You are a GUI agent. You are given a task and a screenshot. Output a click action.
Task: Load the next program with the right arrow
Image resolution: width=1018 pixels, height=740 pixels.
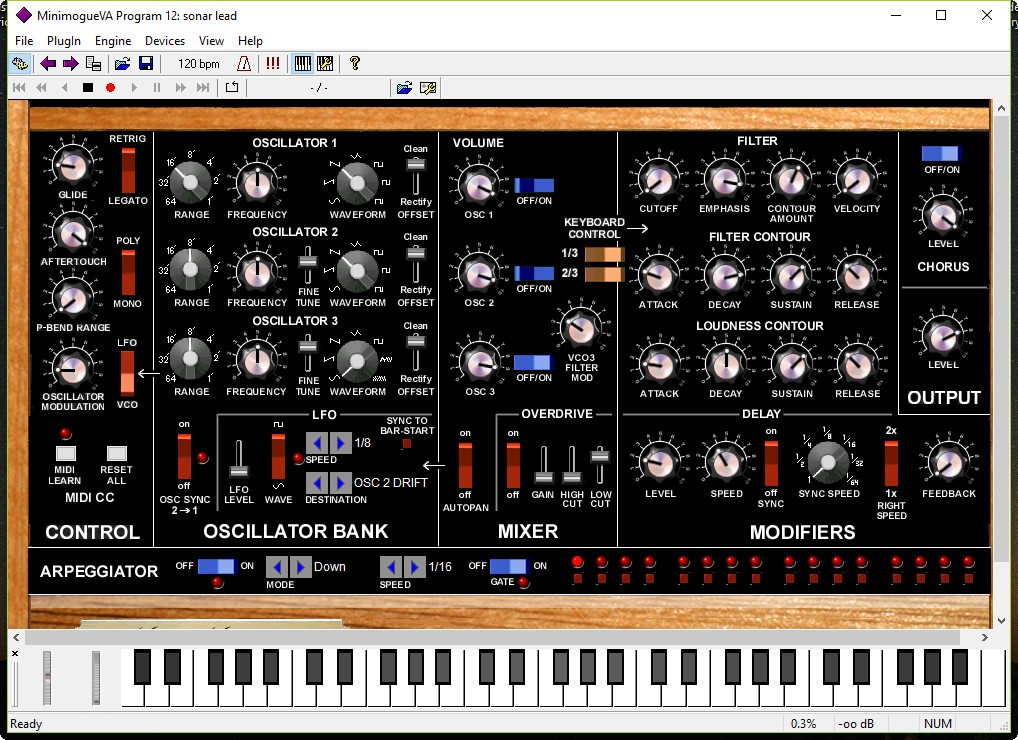click(70, 64)
